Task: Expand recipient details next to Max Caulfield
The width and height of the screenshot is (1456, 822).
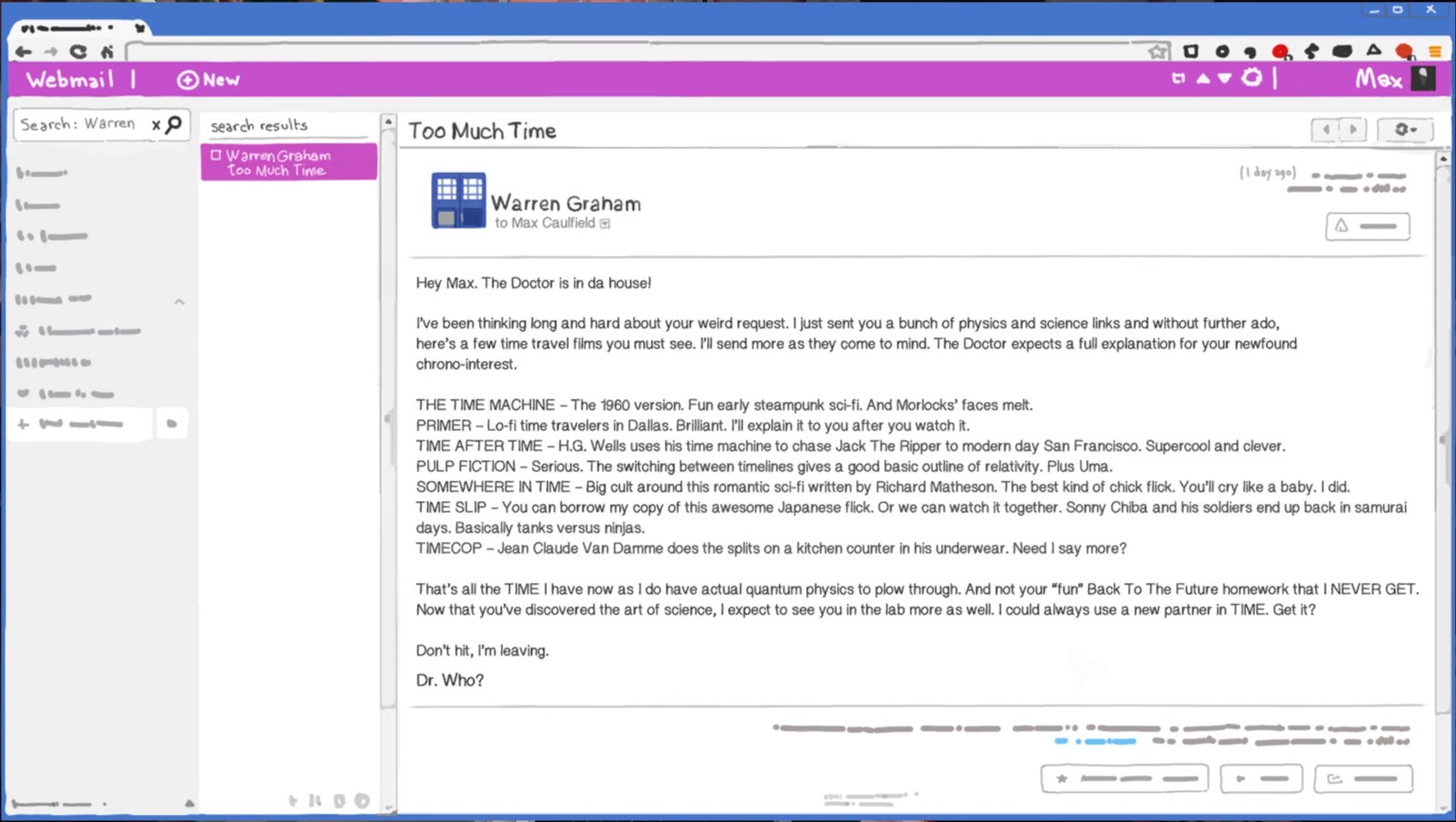Action: (605, 224)
